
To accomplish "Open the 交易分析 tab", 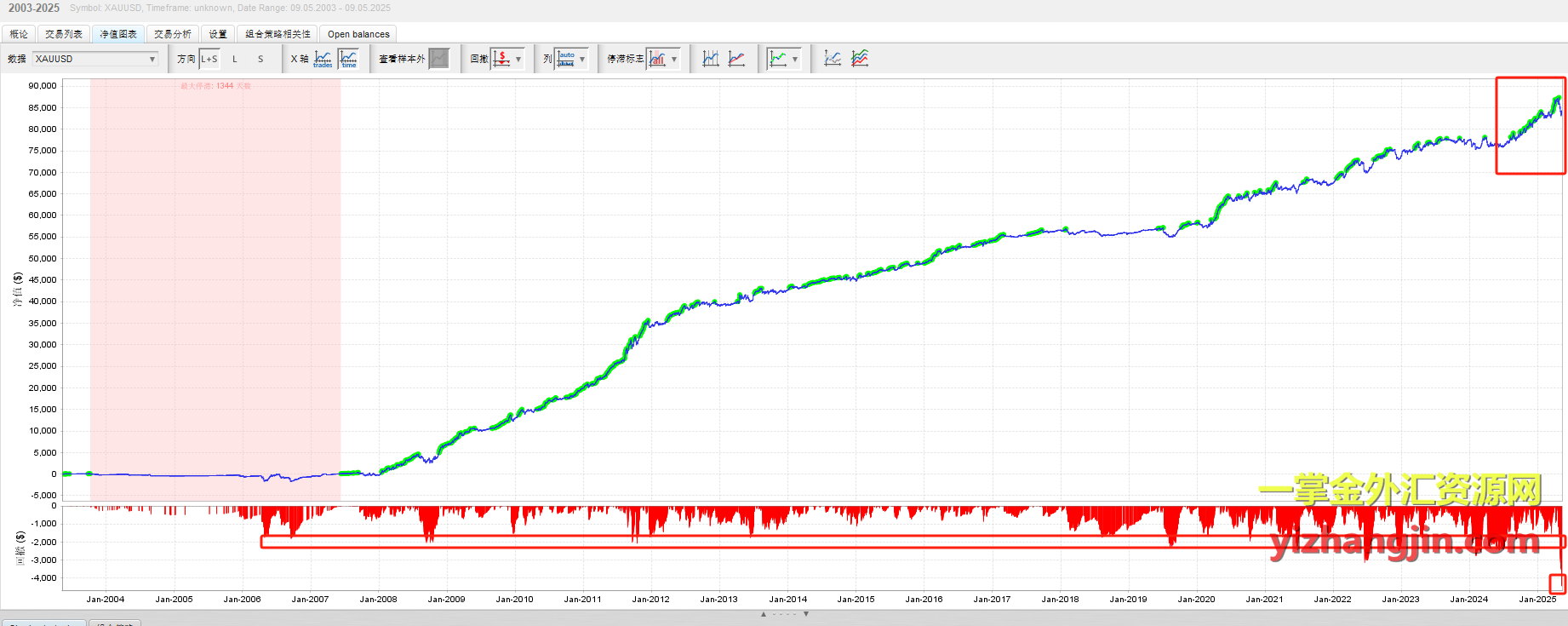I will click(x=173, y=34).
